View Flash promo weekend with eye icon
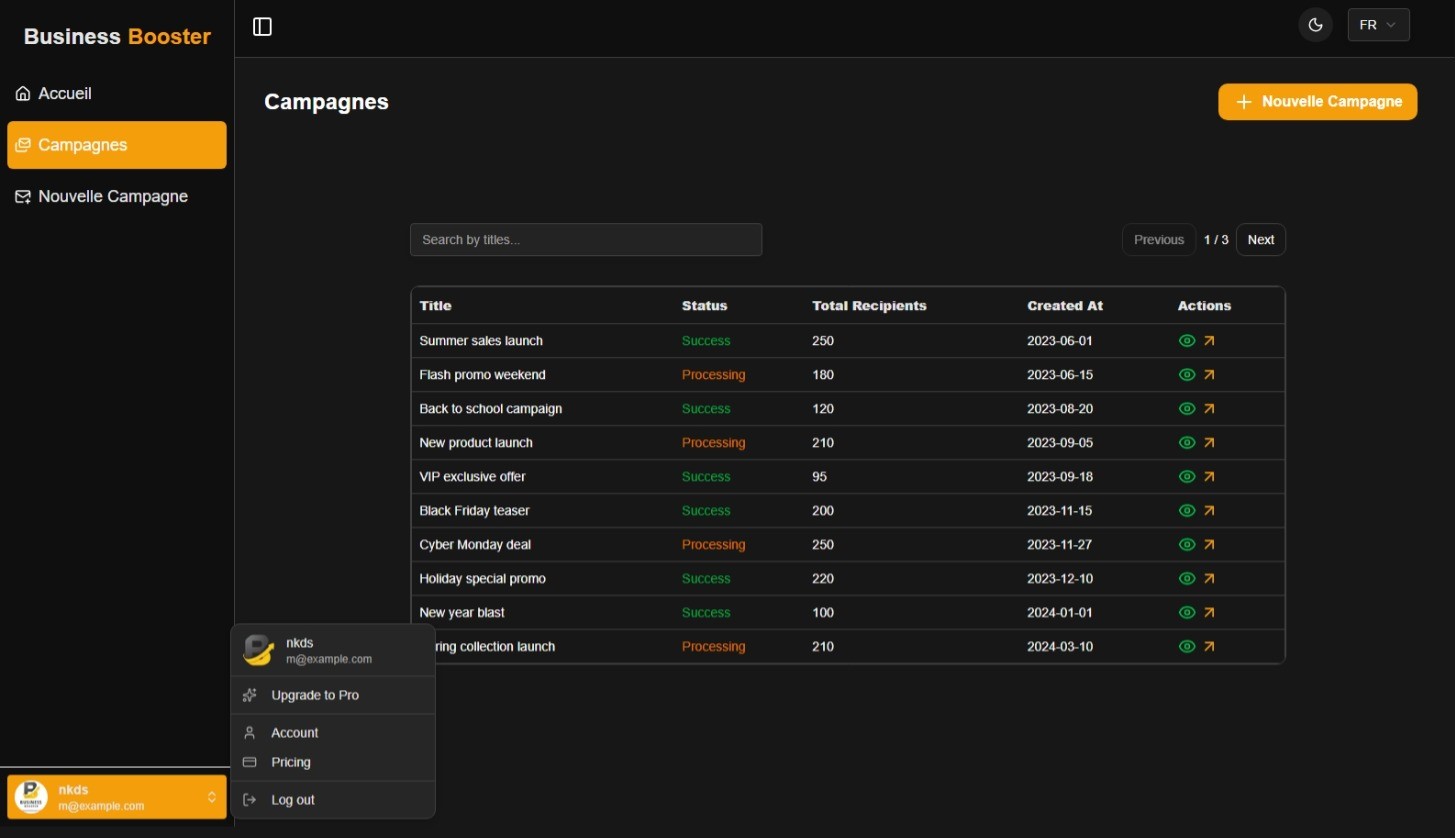This screenshot has width=1455, height=838. coord(1187,375)
